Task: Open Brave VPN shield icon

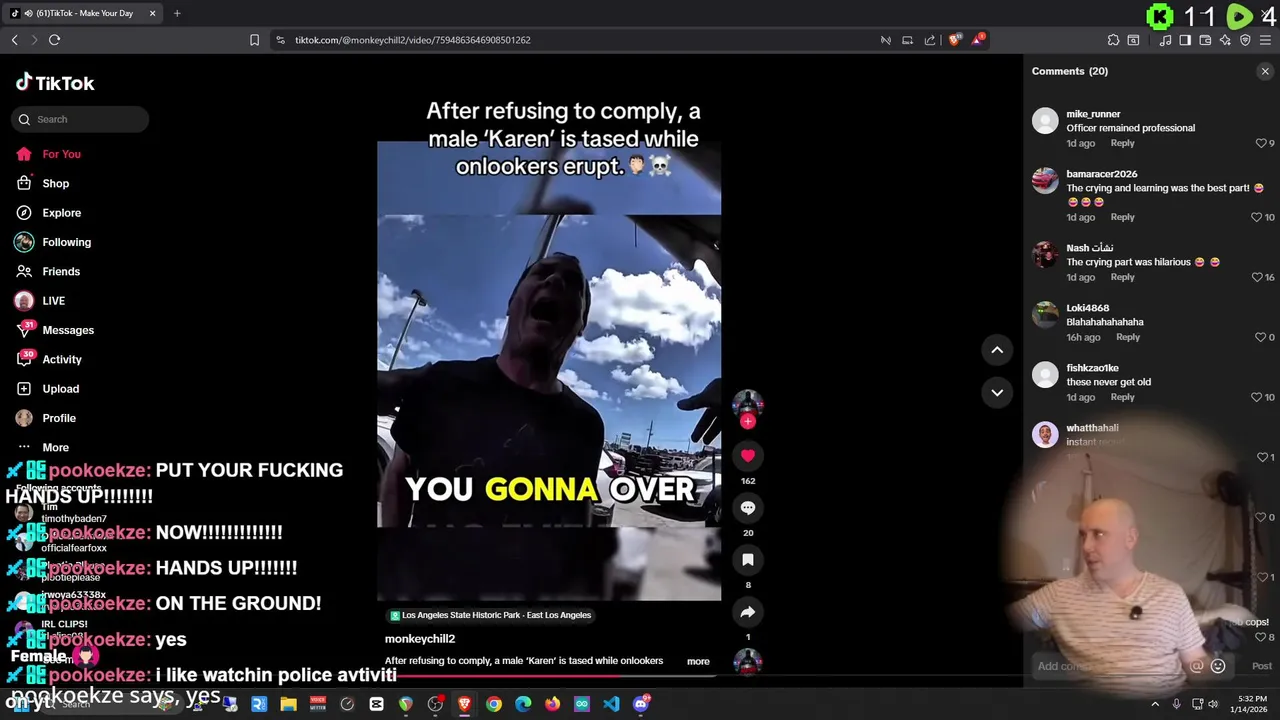Action: (1245, 40)
